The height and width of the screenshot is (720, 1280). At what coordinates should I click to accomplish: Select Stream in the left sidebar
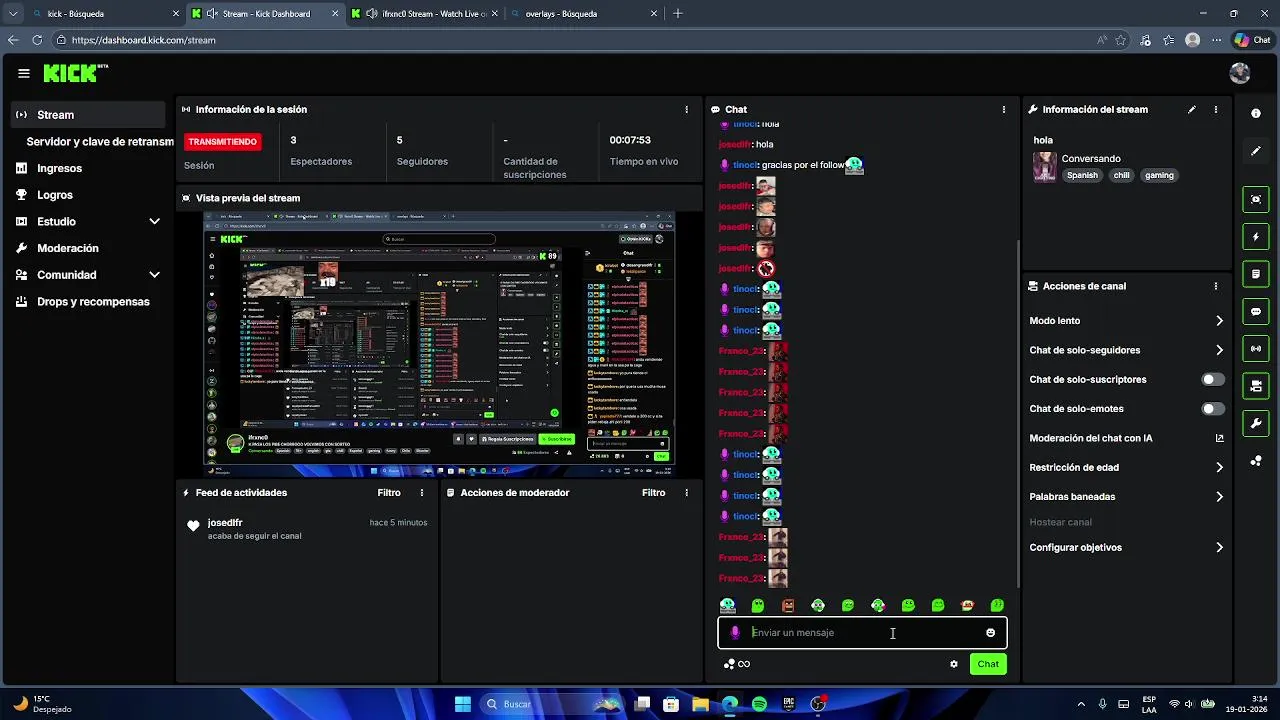tap(89, 115)
